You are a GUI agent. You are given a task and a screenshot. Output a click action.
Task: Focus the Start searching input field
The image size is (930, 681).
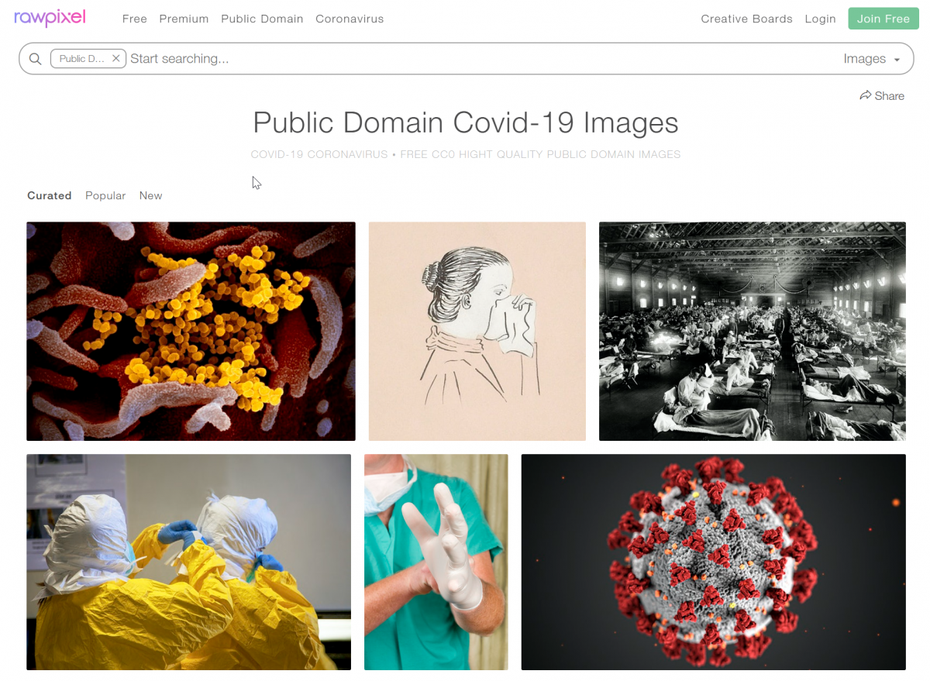(480, 59)
